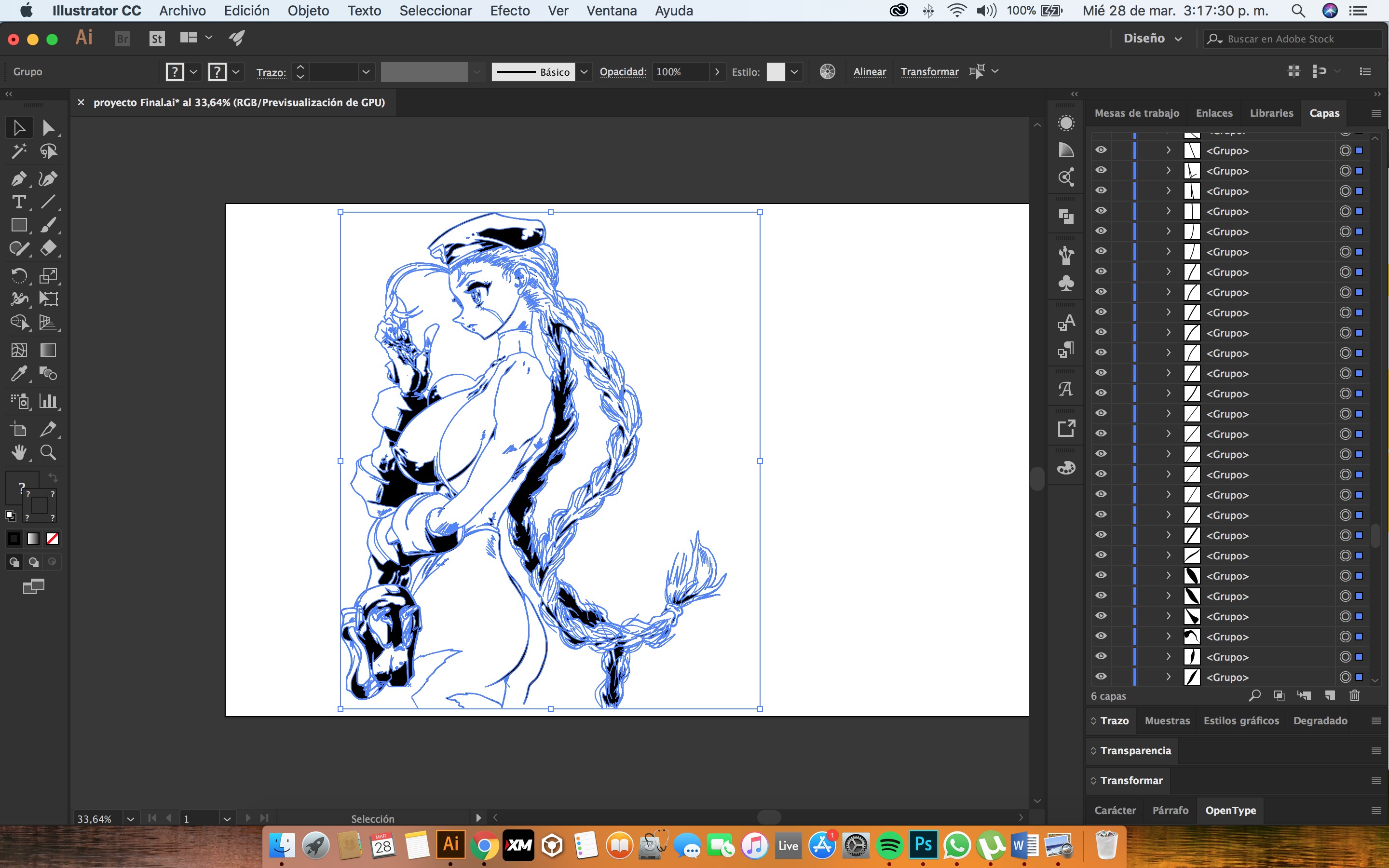Open Bridge via Br icon
The height and width of the screenshot is (868, 1389).
pos(122,39)
